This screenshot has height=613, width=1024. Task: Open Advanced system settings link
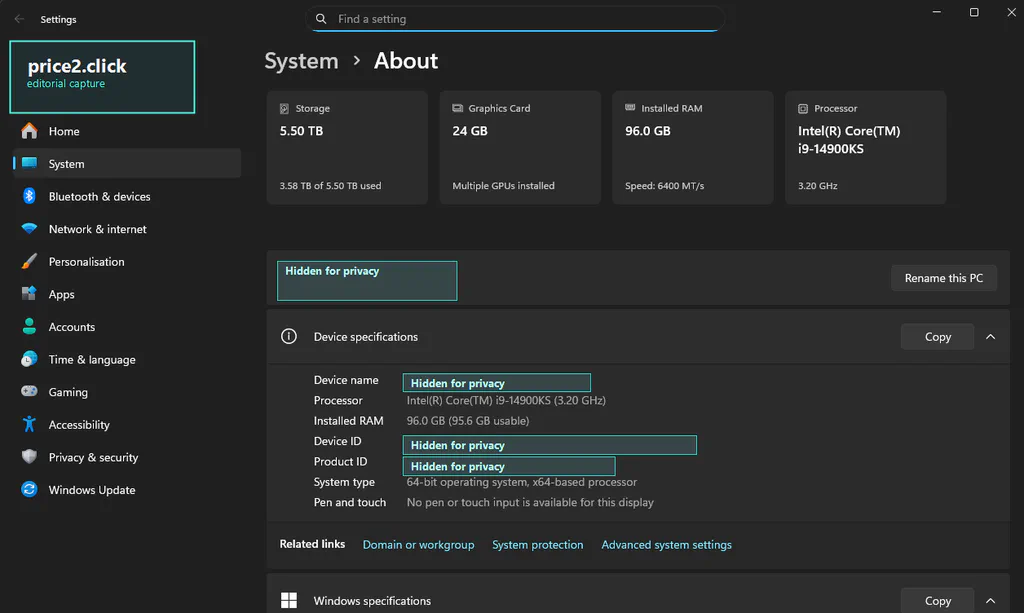point(666,544)
